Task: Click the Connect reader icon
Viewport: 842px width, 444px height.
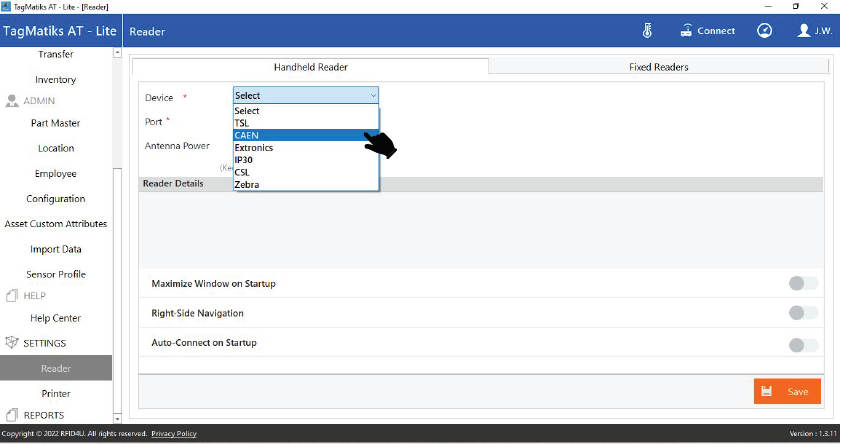Action: click(687, 31)
